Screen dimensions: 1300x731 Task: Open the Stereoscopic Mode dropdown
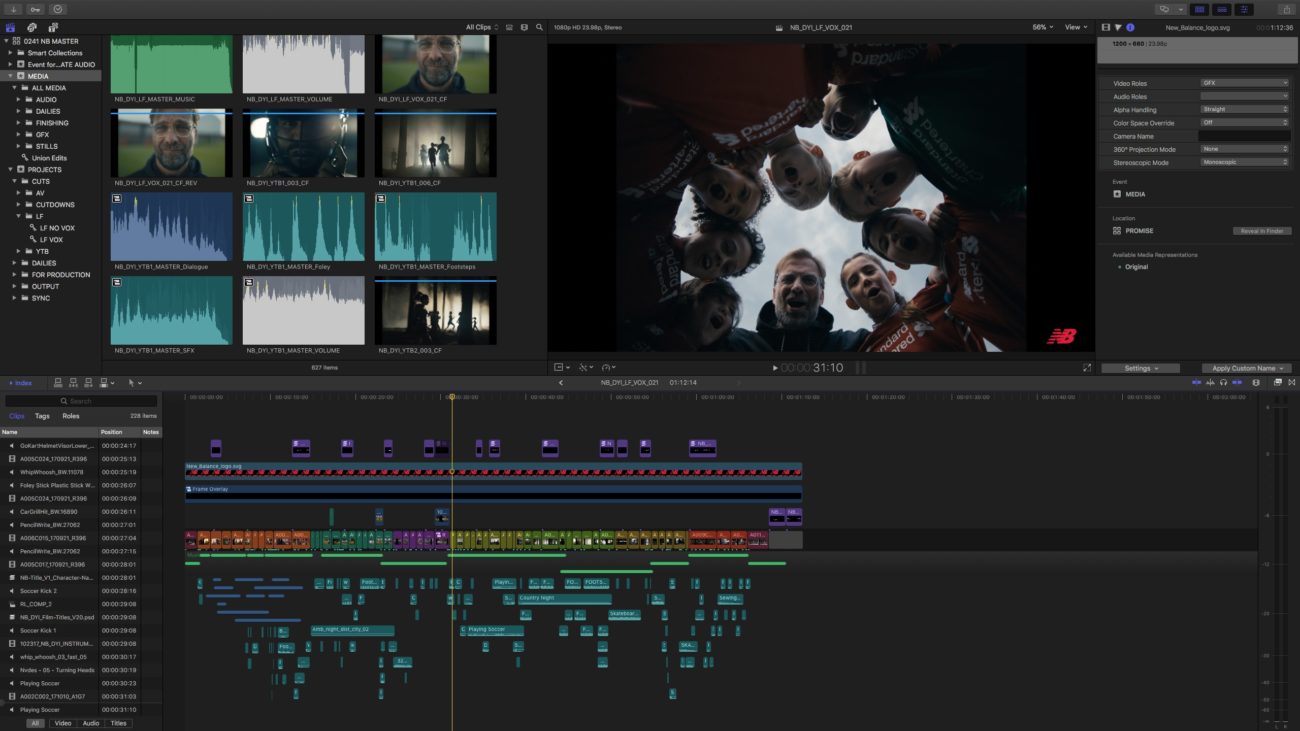1244,161
